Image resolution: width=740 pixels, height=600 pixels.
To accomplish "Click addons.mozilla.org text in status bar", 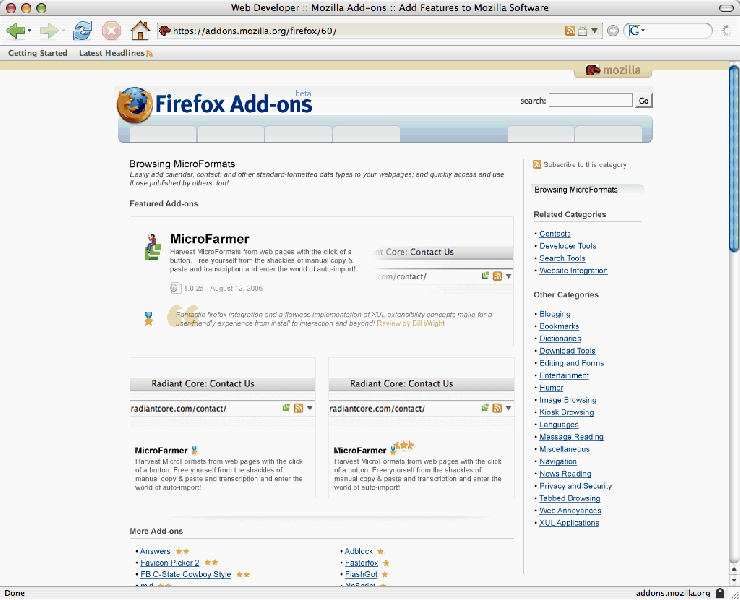I will (x=673, y=593).
